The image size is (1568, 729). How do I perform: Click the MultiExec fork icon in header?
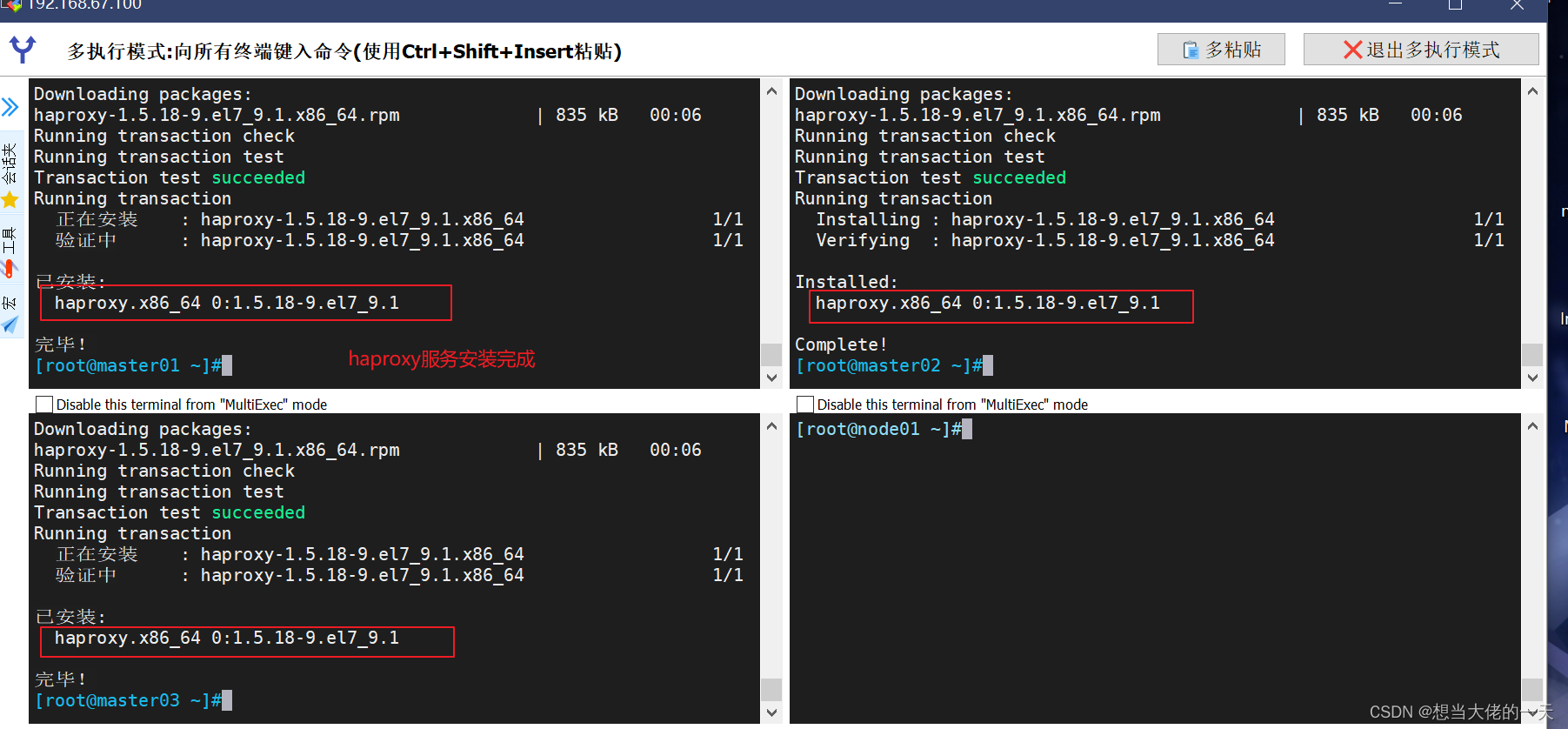23,49
